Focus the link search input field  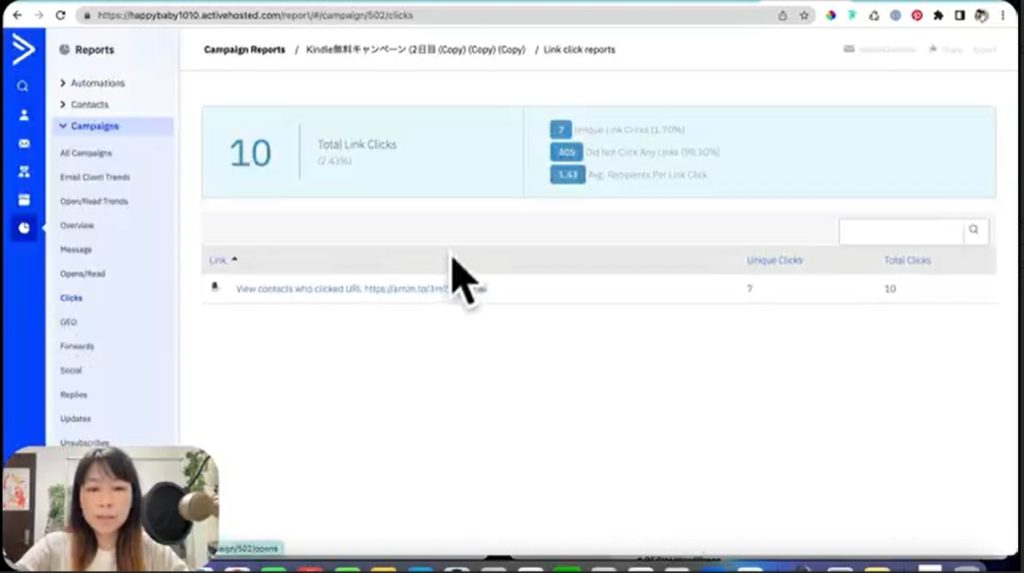(x=900, y=231)
